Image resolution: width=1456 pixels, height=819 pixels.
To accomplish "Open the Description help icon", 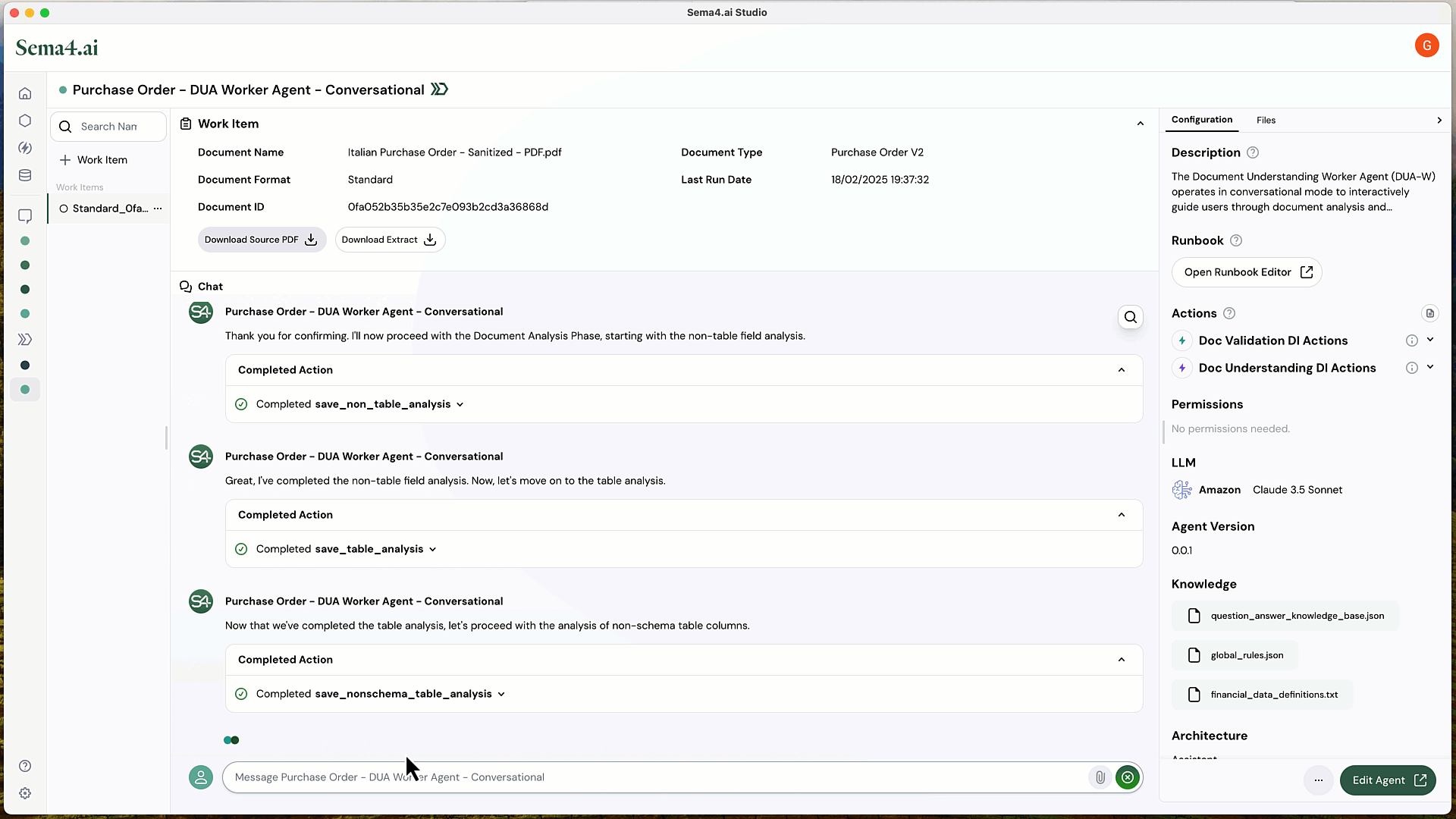I will [1253, 152].
